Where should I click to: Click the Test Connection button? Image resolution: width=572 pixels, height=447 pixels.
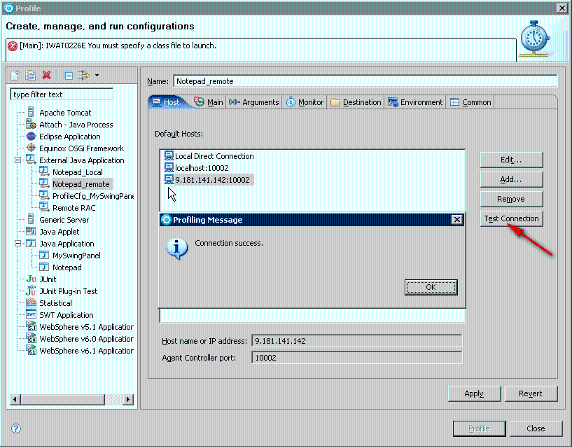[511, 219]
